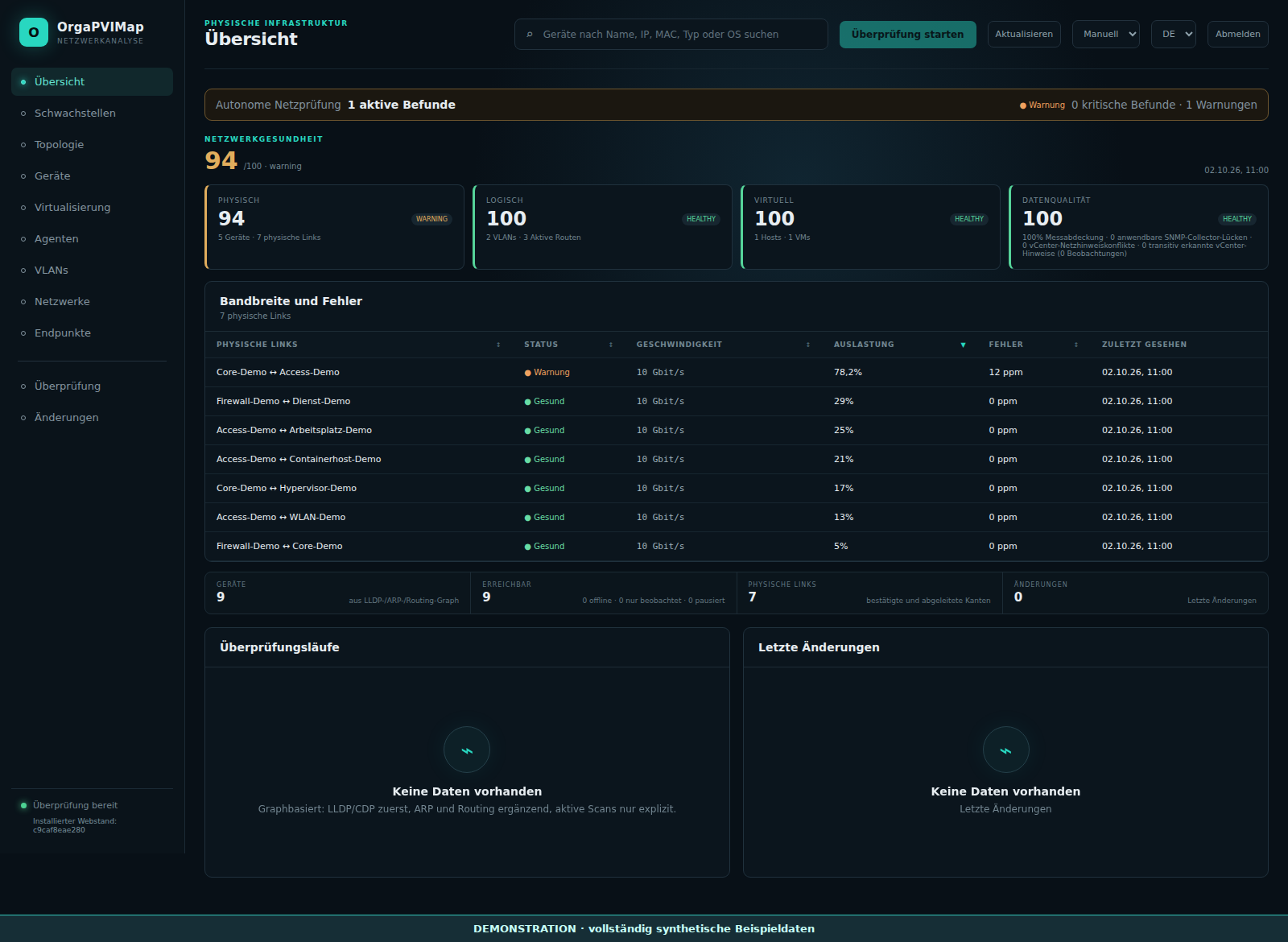The height and width of the screenshot is (942, 1288).
Task: Go to Endpunkte
Action: (92, 333)
